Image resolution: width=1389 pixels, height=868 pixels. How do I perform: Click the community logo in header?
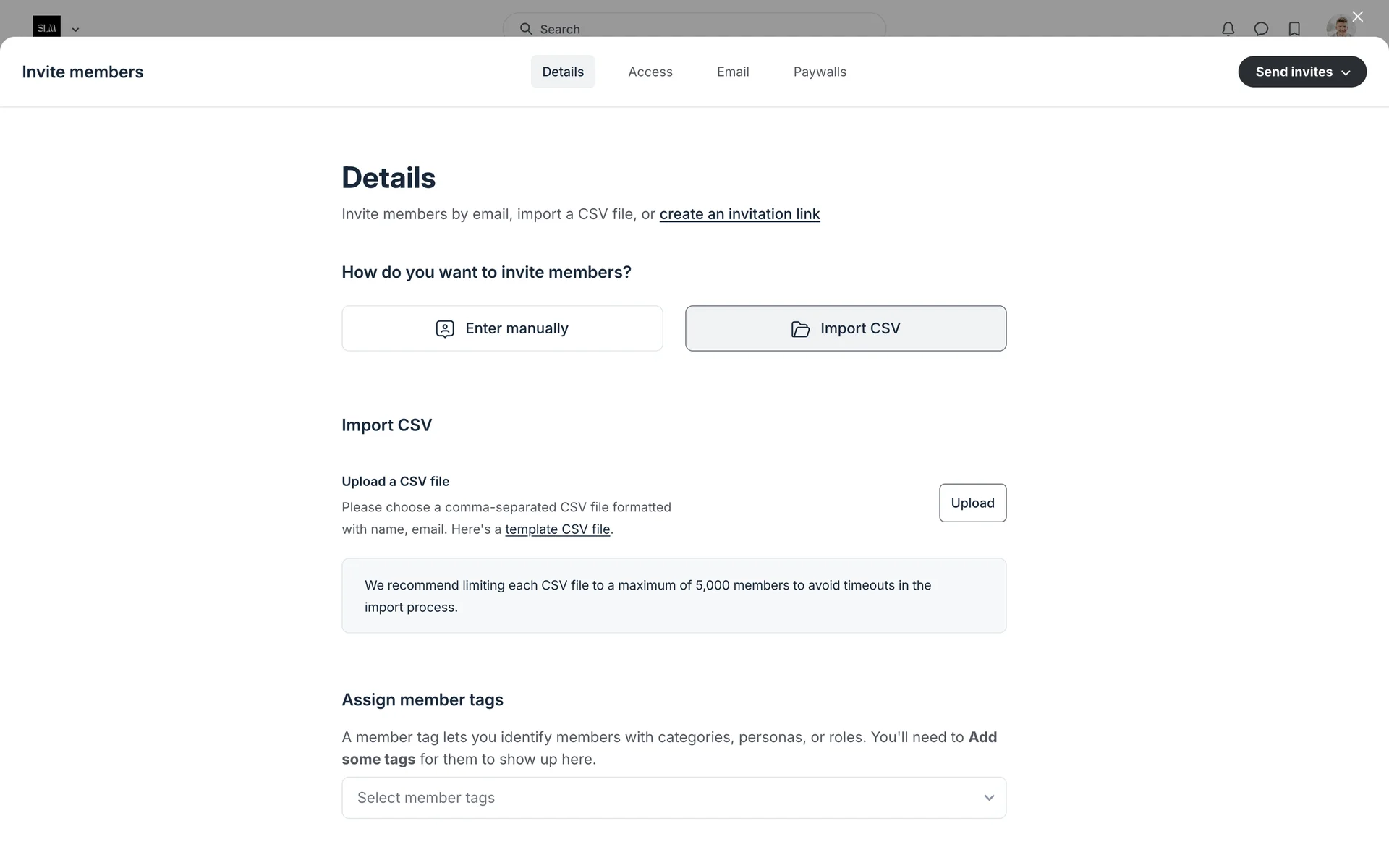tap(46, 27)
